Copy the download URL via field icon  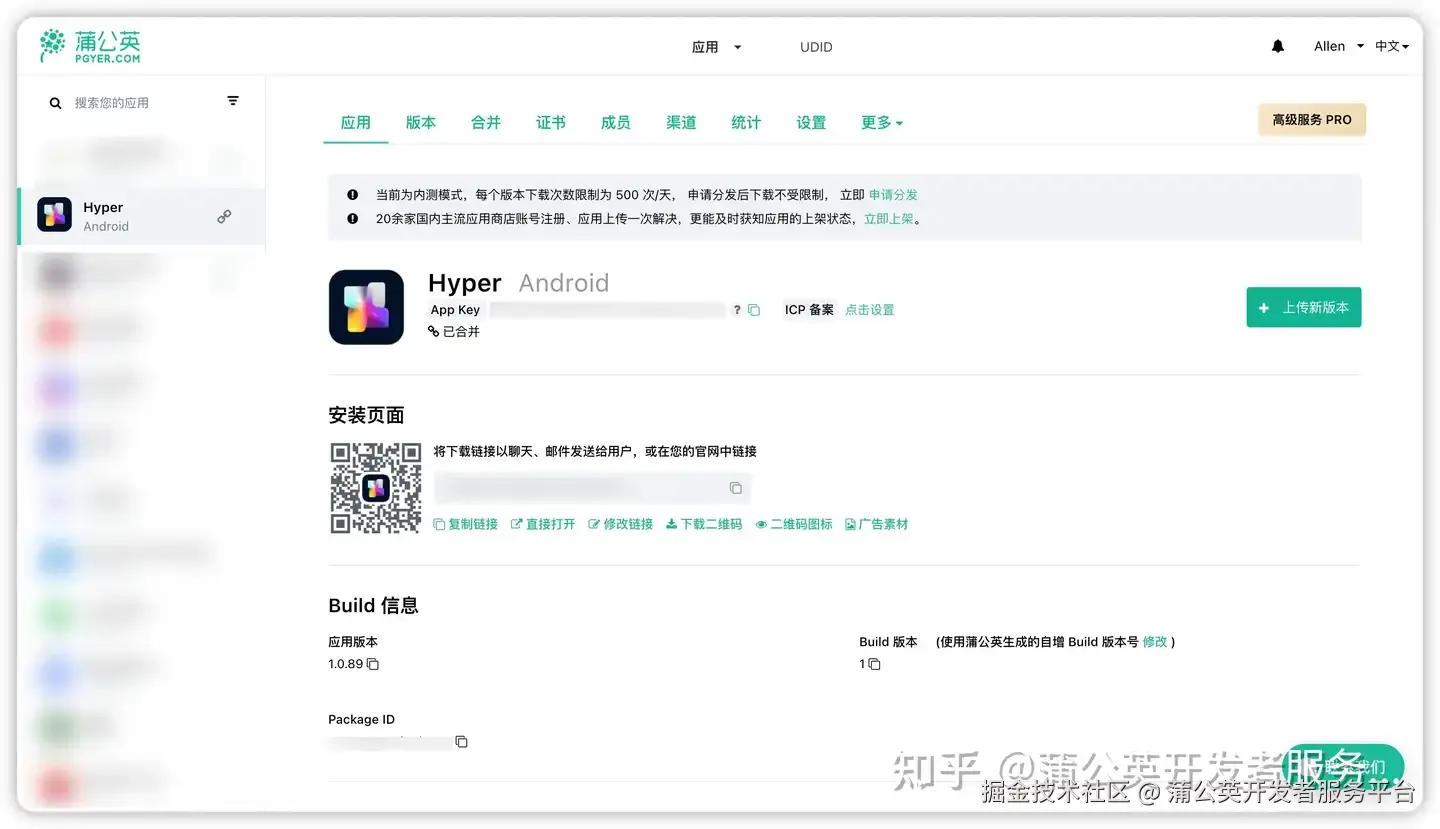click(735, 488)
